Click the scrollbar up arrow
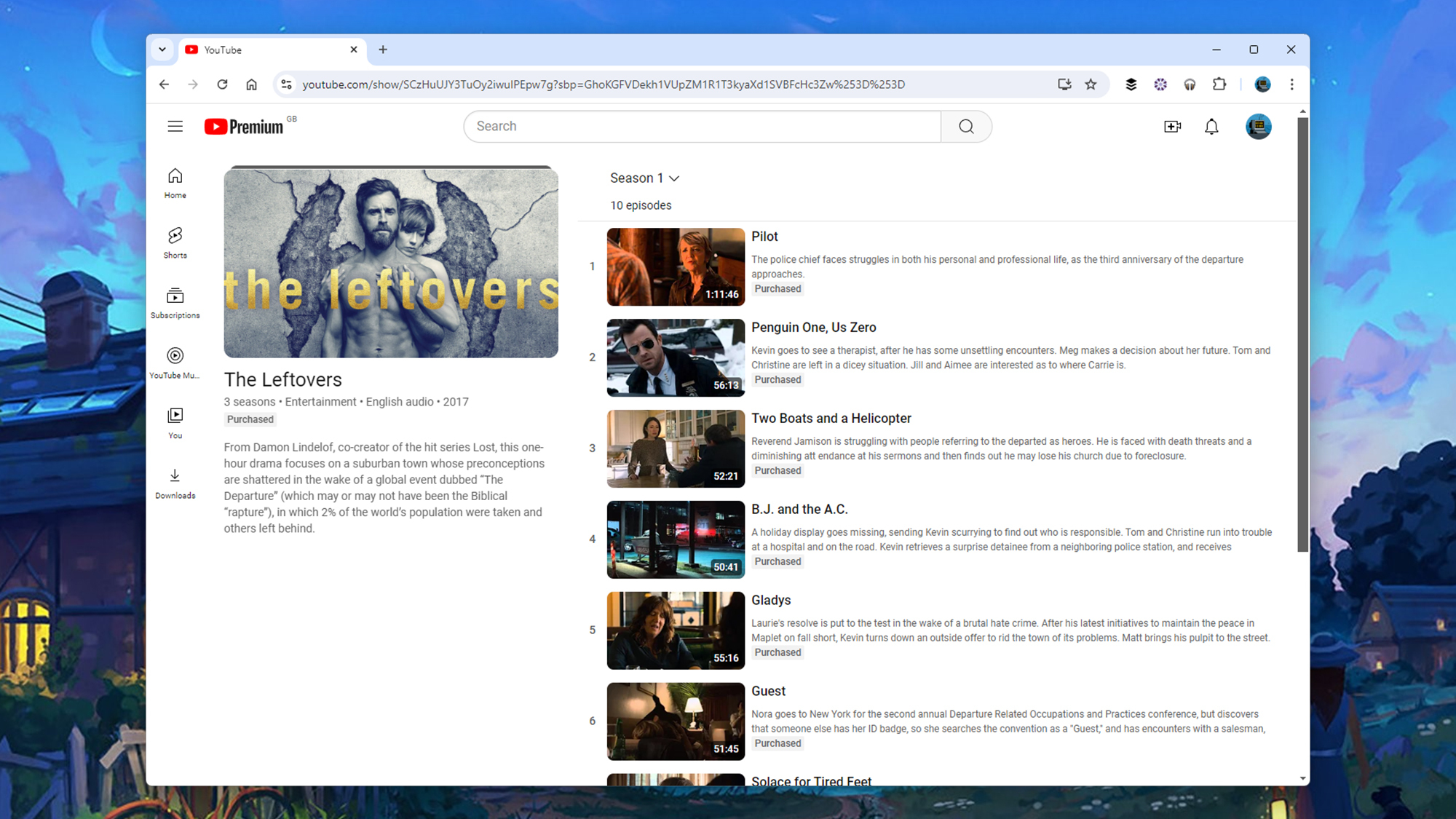Viewport: 1456px width, 819px height. (x=1302, y=111)
